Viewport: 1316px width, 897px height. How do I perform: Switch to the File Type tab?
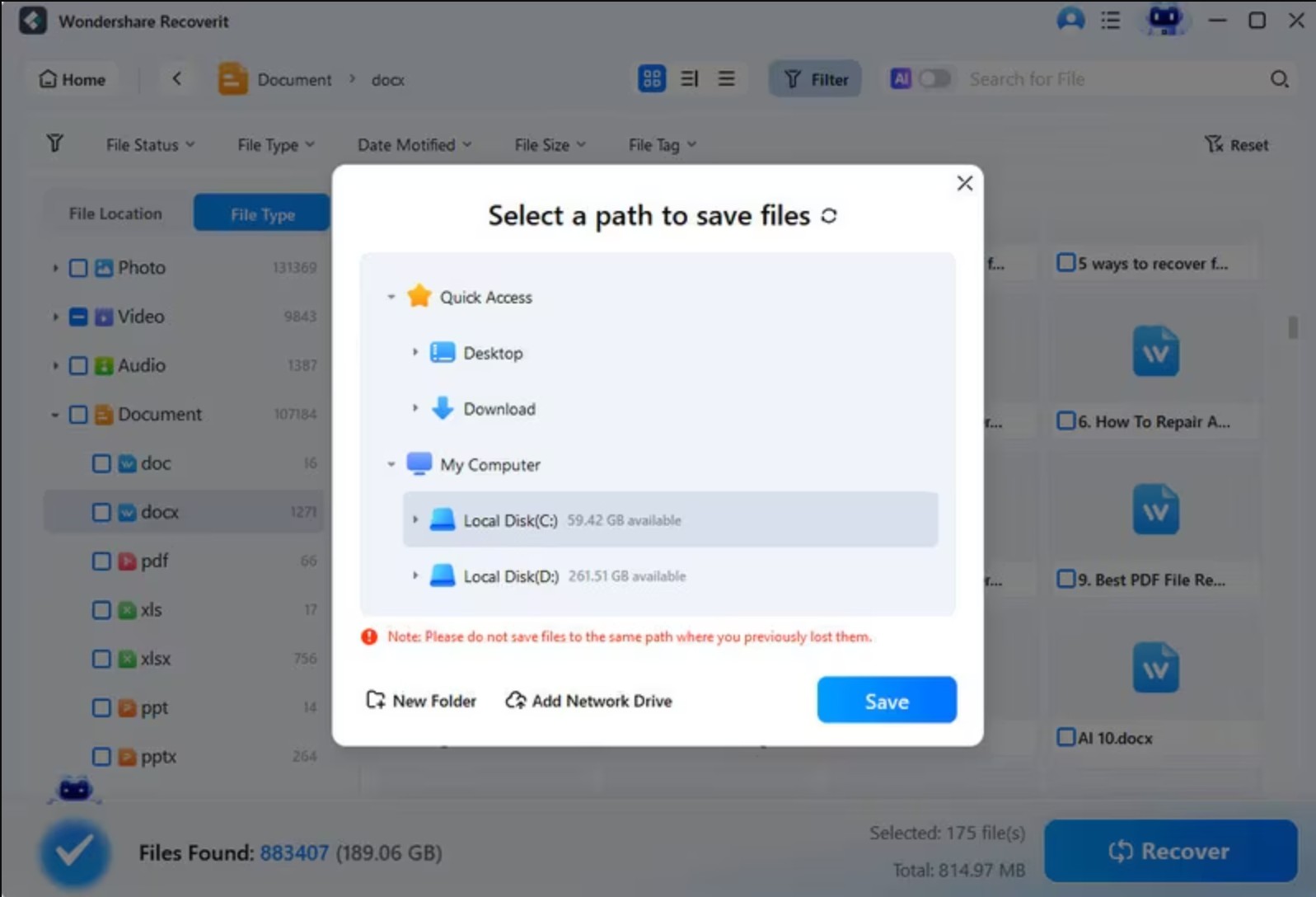click(262, 214)
